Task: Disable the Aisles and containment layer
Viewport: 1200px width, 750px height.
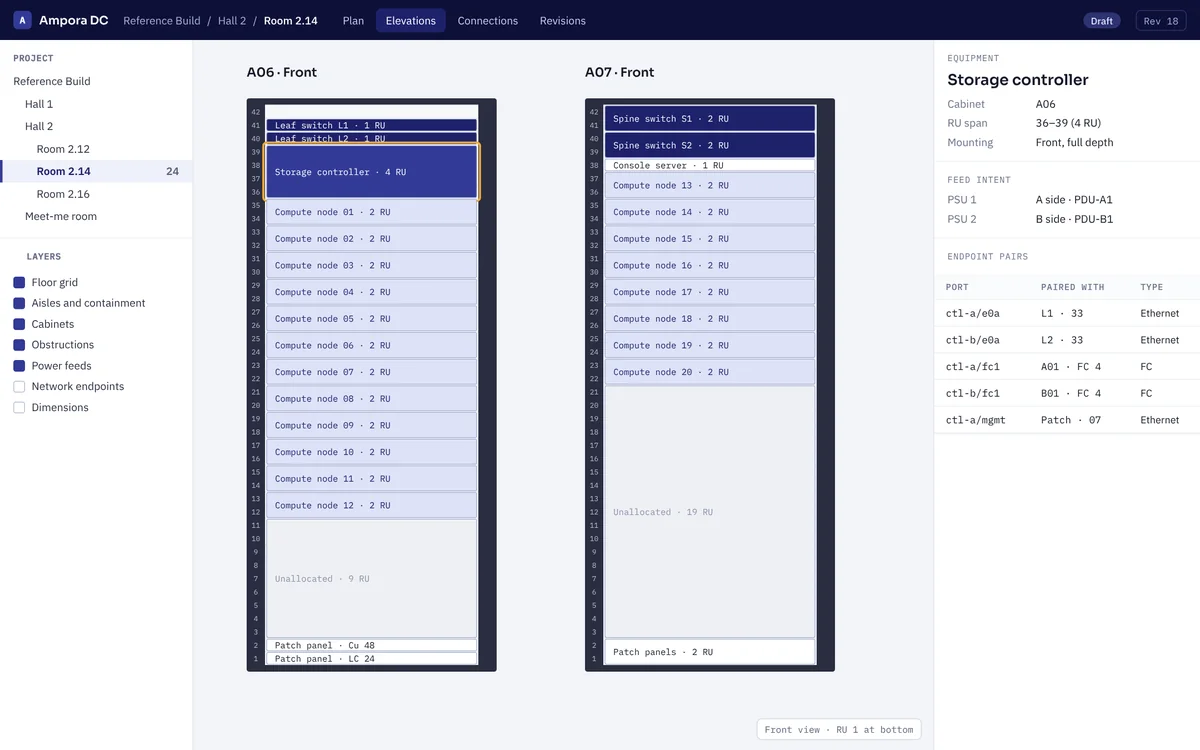Action: pyautogui.click(x=19, y=303)
